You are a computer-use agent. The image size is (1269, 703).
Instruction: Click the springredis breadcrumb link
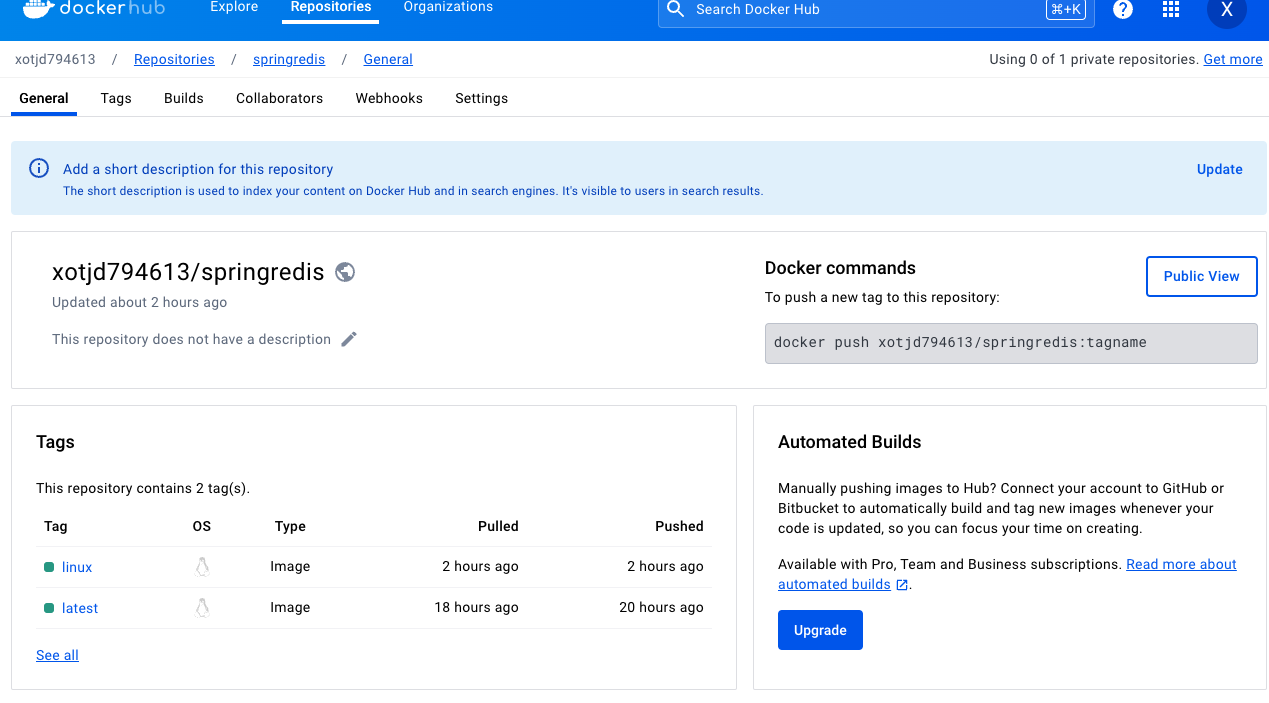coord(289,59)
